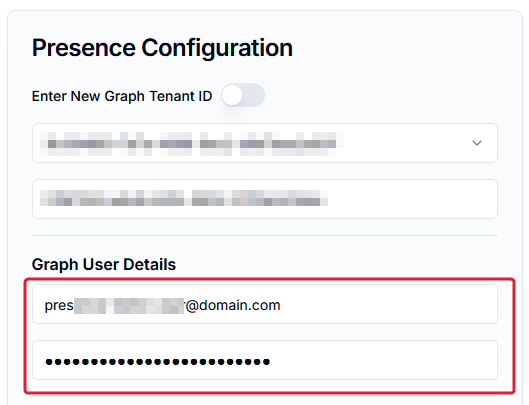
Task: Click the Presence Configuration heading
Action: pyautogui.click(x=162, y=48)
